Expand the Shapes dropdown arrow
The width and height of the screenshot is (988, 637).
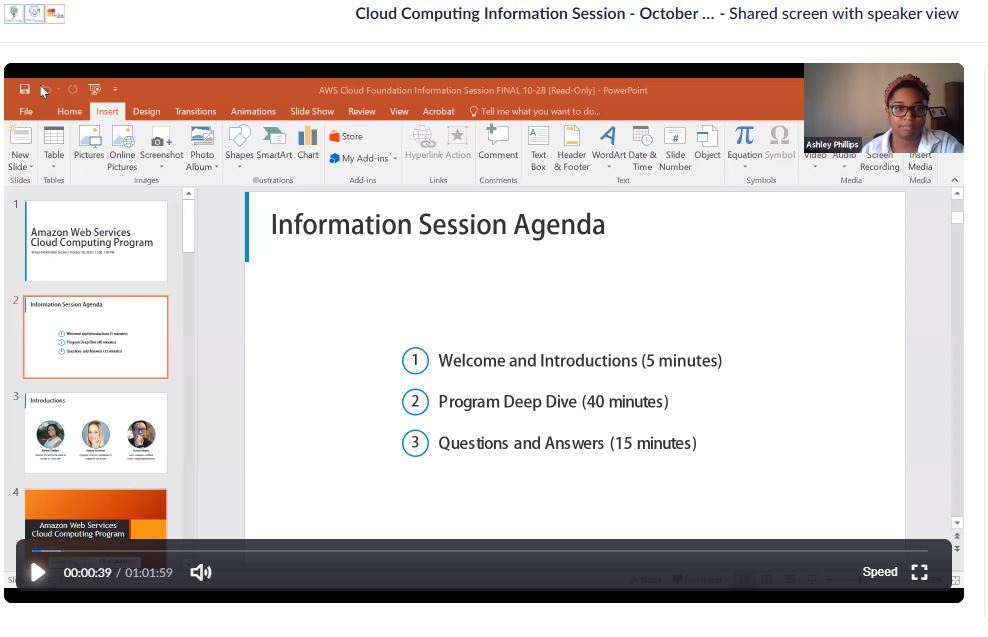239,167
